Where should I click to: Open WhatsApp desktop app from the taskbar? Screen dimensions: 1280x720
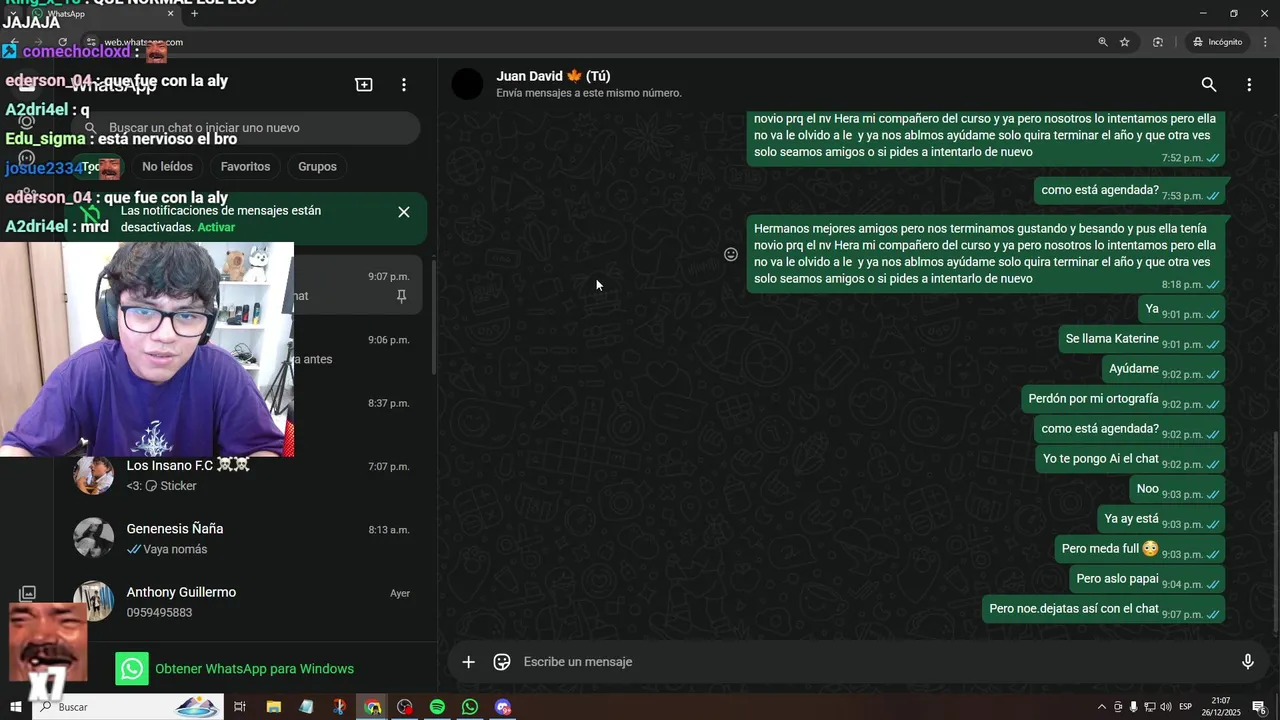click(470, 707)
